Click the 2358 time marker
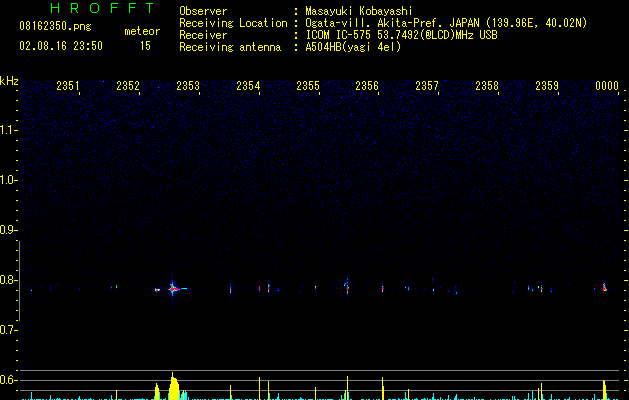Image resolution: width=629 pixels, height=400 pixels. 487,86
